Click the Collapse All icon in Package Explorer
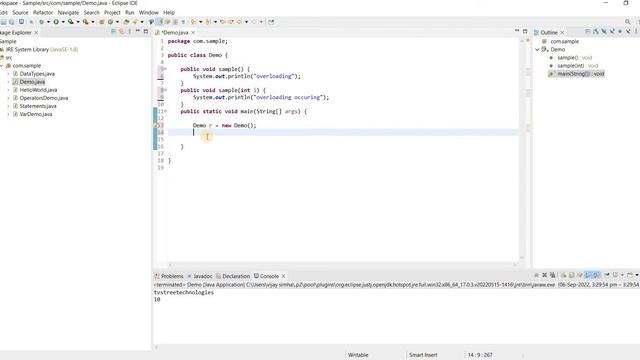 113,31
